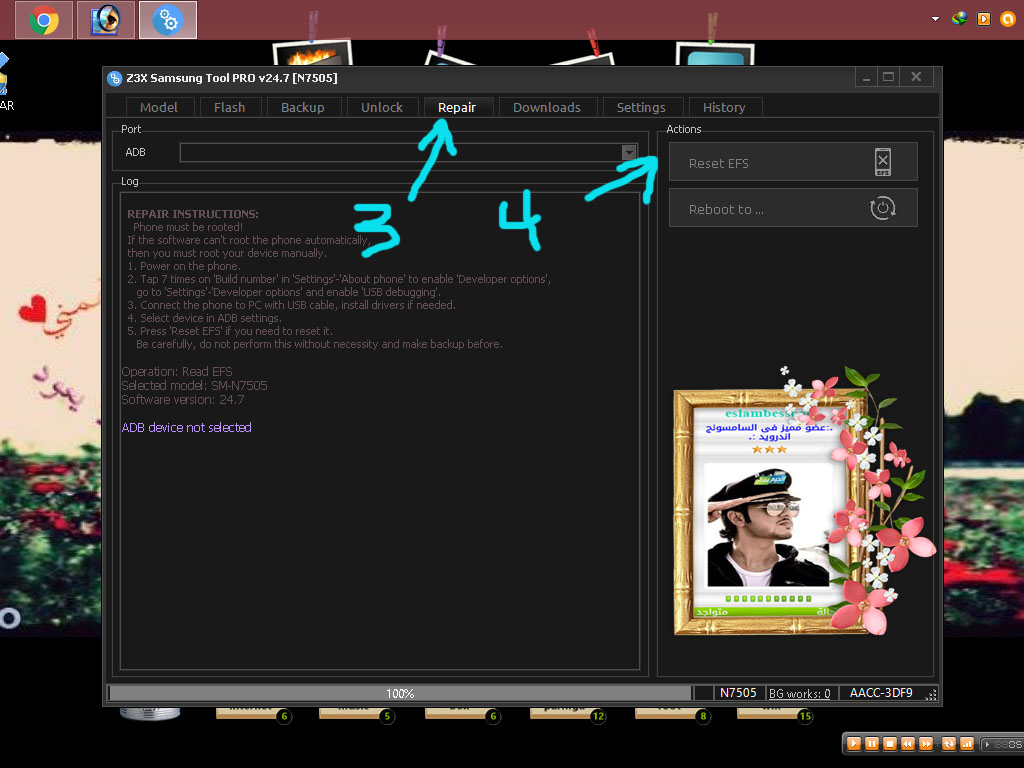This screenshot has width=1024, height=768.
Task: Open the Model tab
Action: click(159, 107)
